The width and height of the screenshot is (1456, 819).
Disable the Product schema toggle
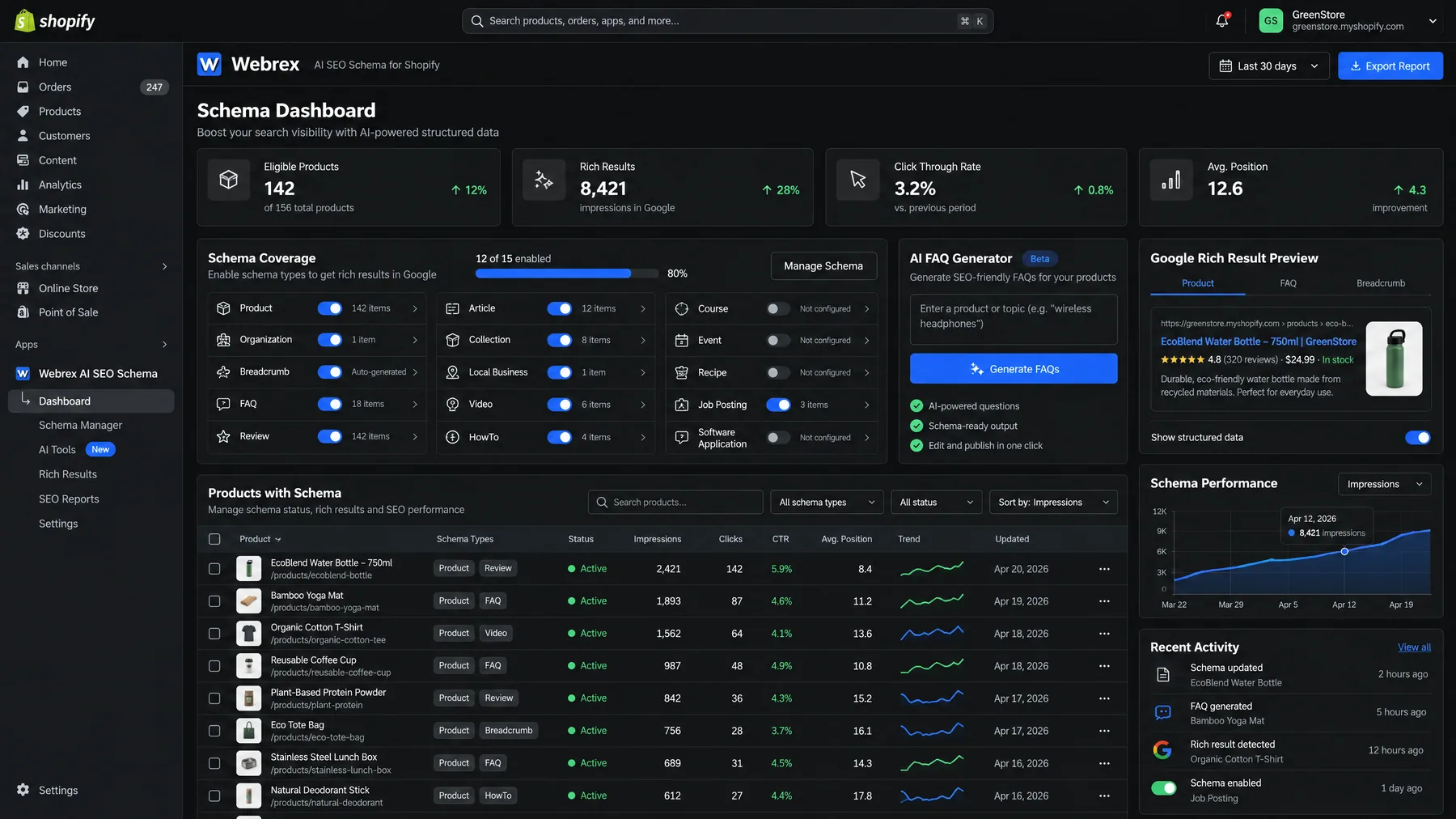329,308
